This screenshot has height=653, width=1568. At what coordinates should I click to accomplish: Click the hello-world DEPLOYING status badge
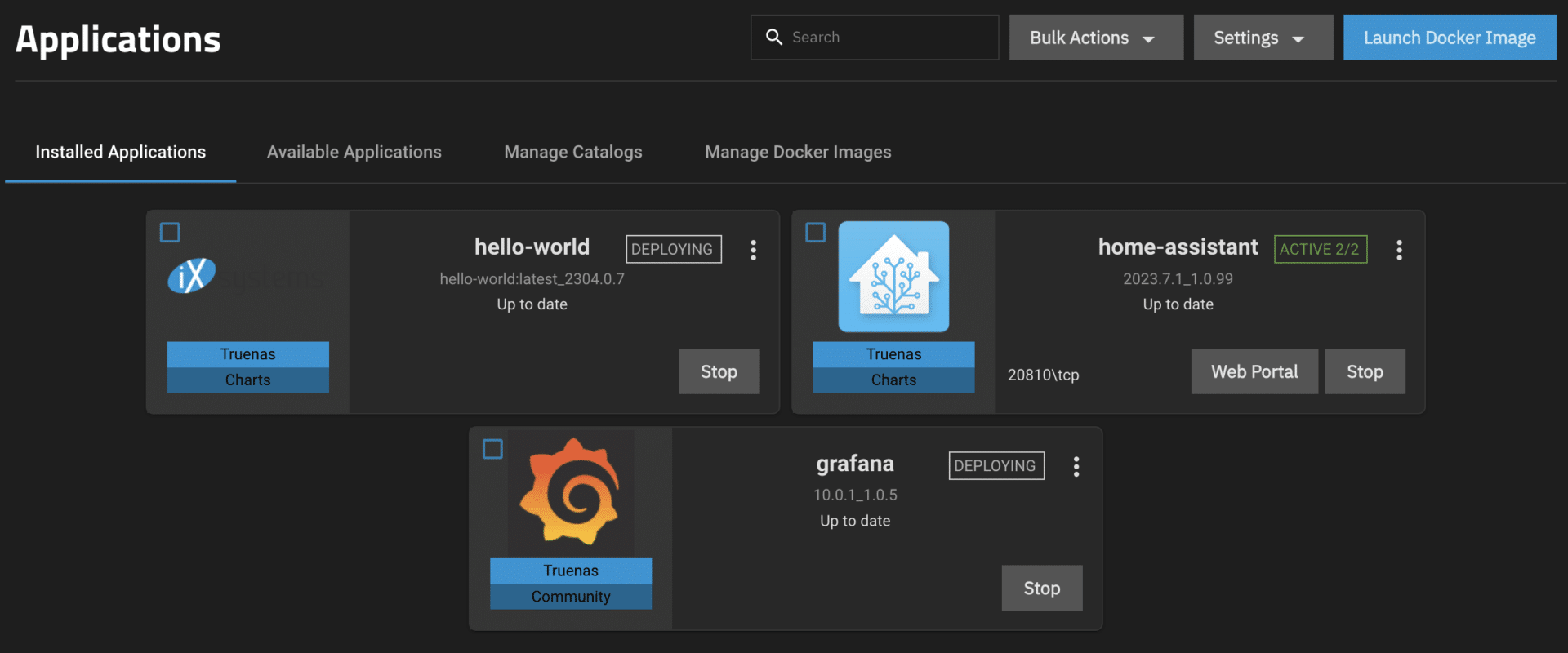point(674,249)
